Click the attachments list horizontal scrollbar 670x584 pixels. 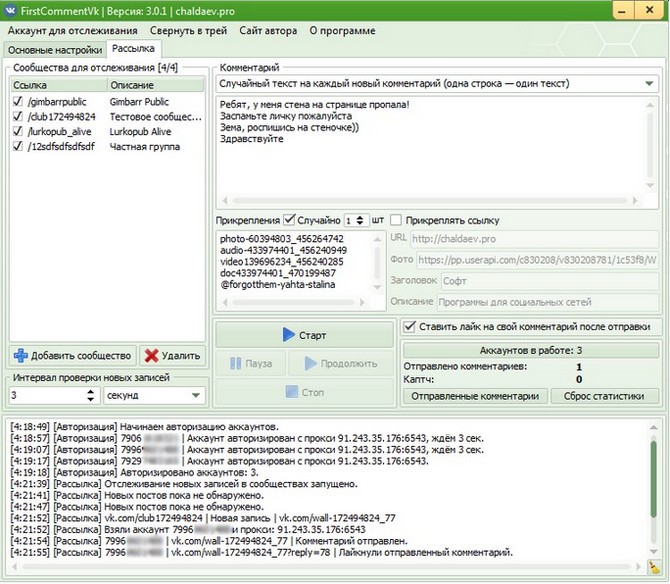click(x=294, y=302)
